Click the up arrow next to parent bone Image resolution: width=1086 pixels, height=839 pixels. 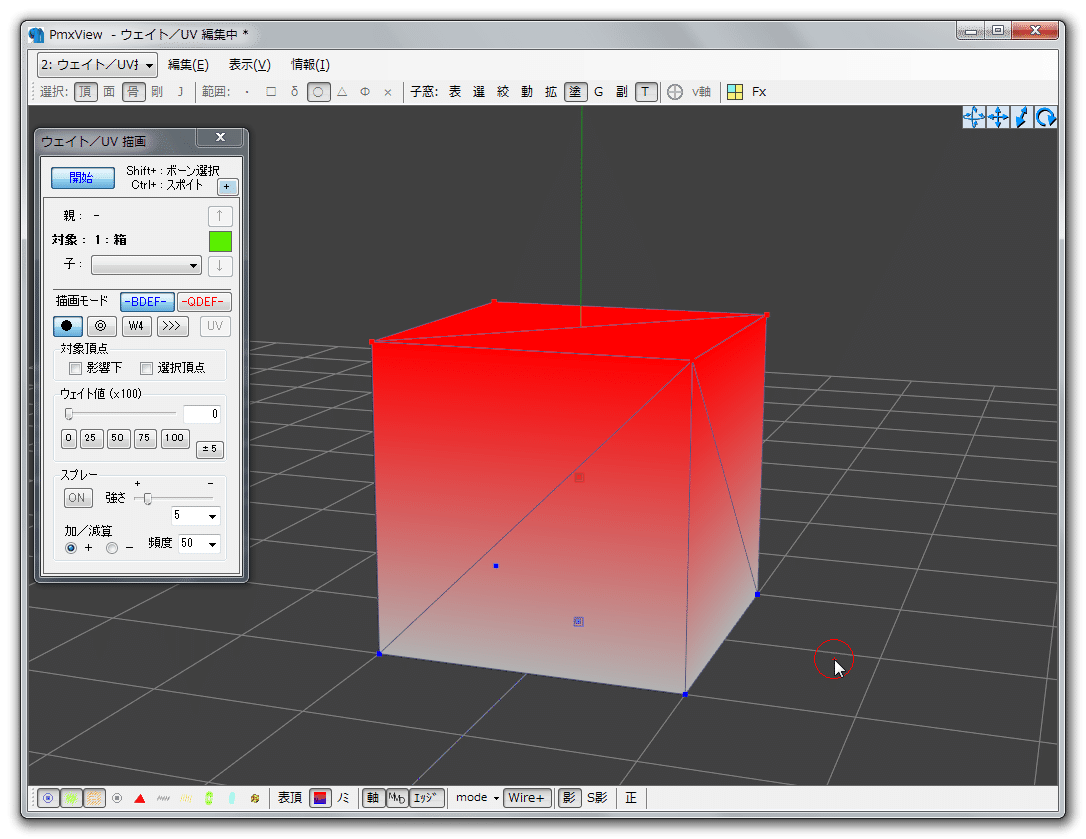[x=220, y=216]
